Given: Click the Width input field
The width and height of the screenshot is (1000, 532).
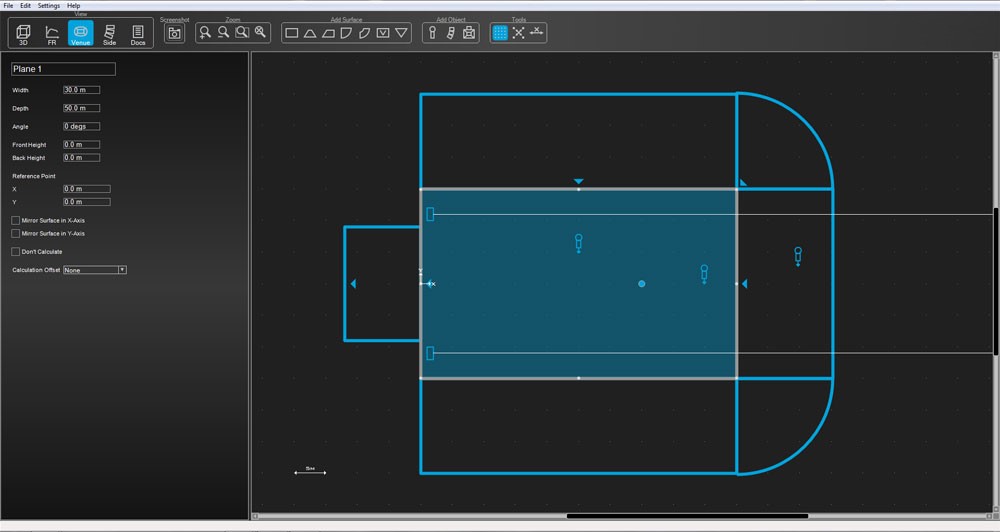Looking at the screenshot, I should [x=81, y=90].
